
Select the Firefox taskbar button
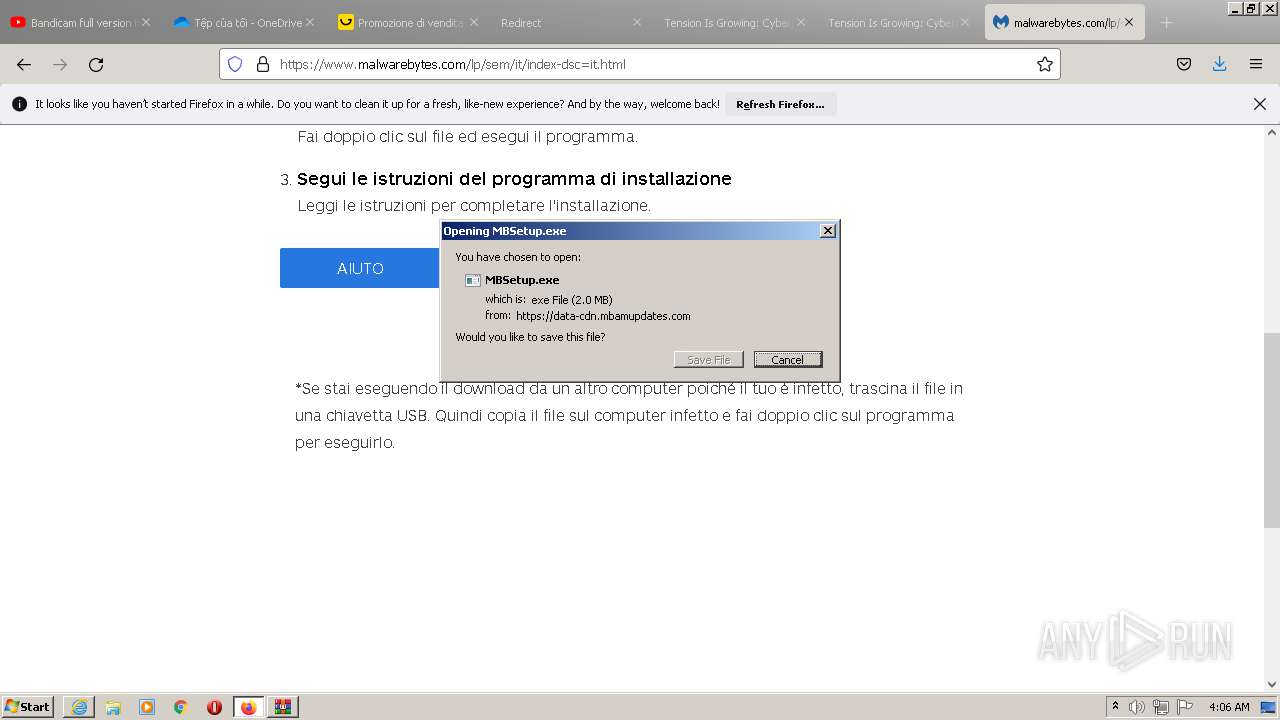tap(248, 707)
